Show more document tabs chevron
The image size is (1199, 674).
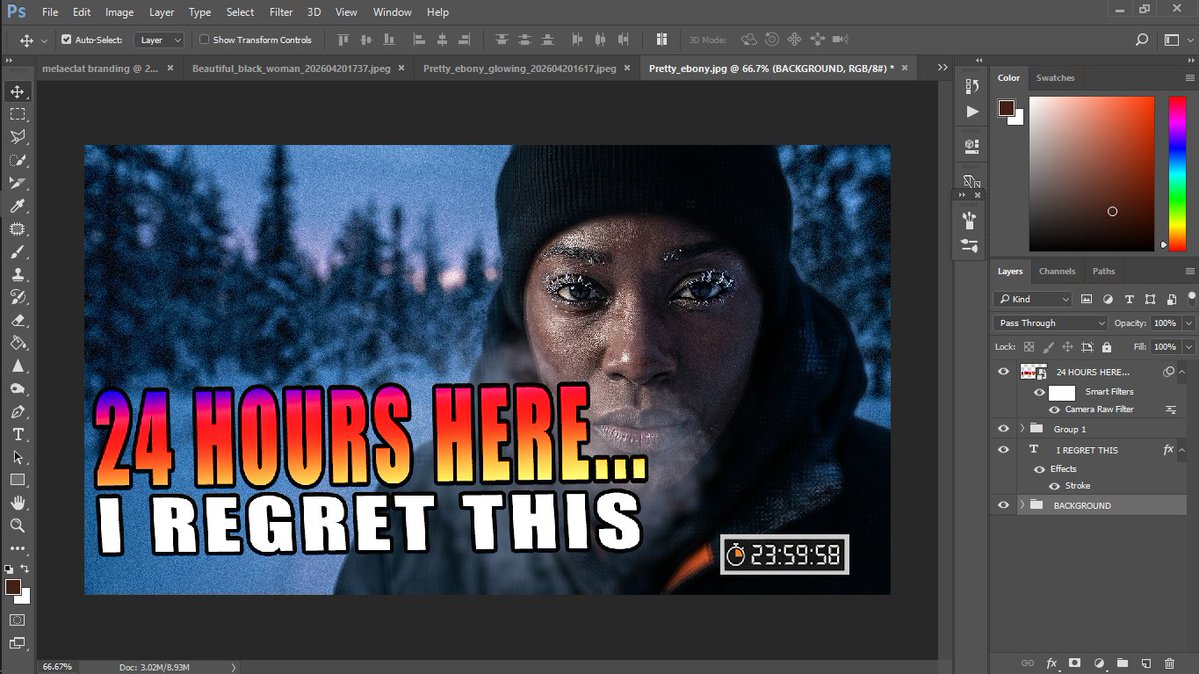pos(943,67)
